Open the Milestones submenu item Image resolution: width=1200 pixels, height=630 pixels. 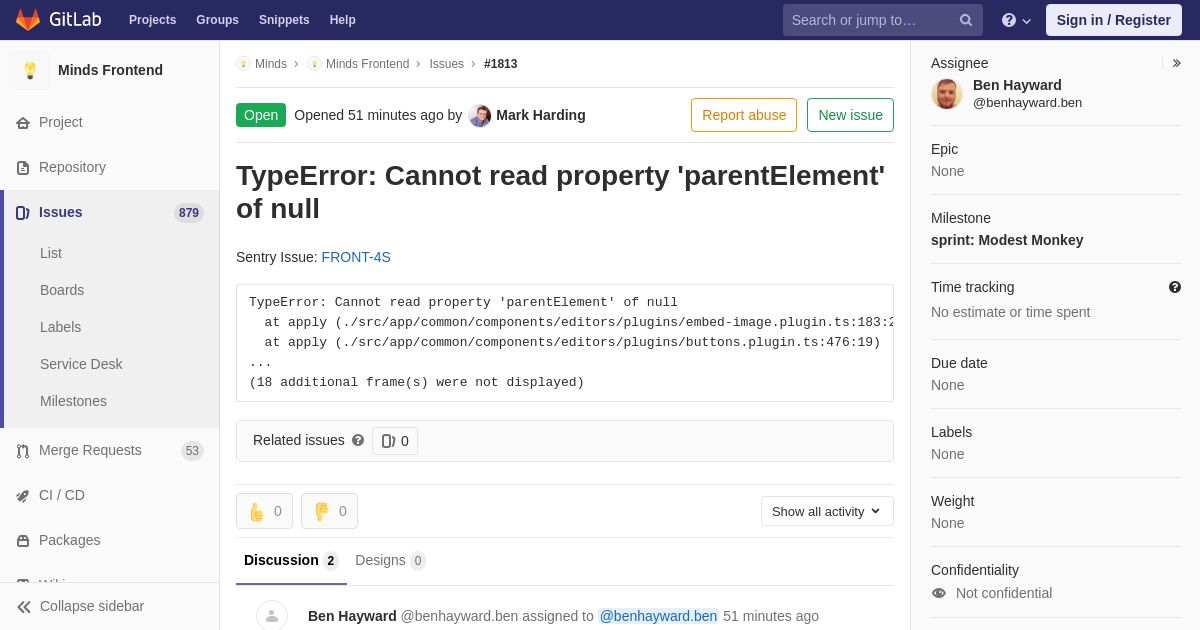[73, 401]
